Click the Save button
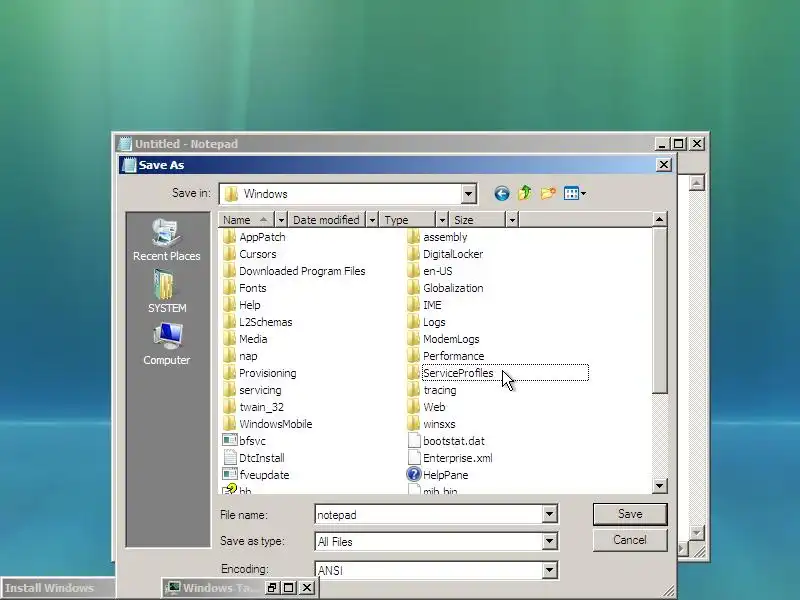Image resolution: width=800 pixels, height=600 pixels. click(630, 514)
